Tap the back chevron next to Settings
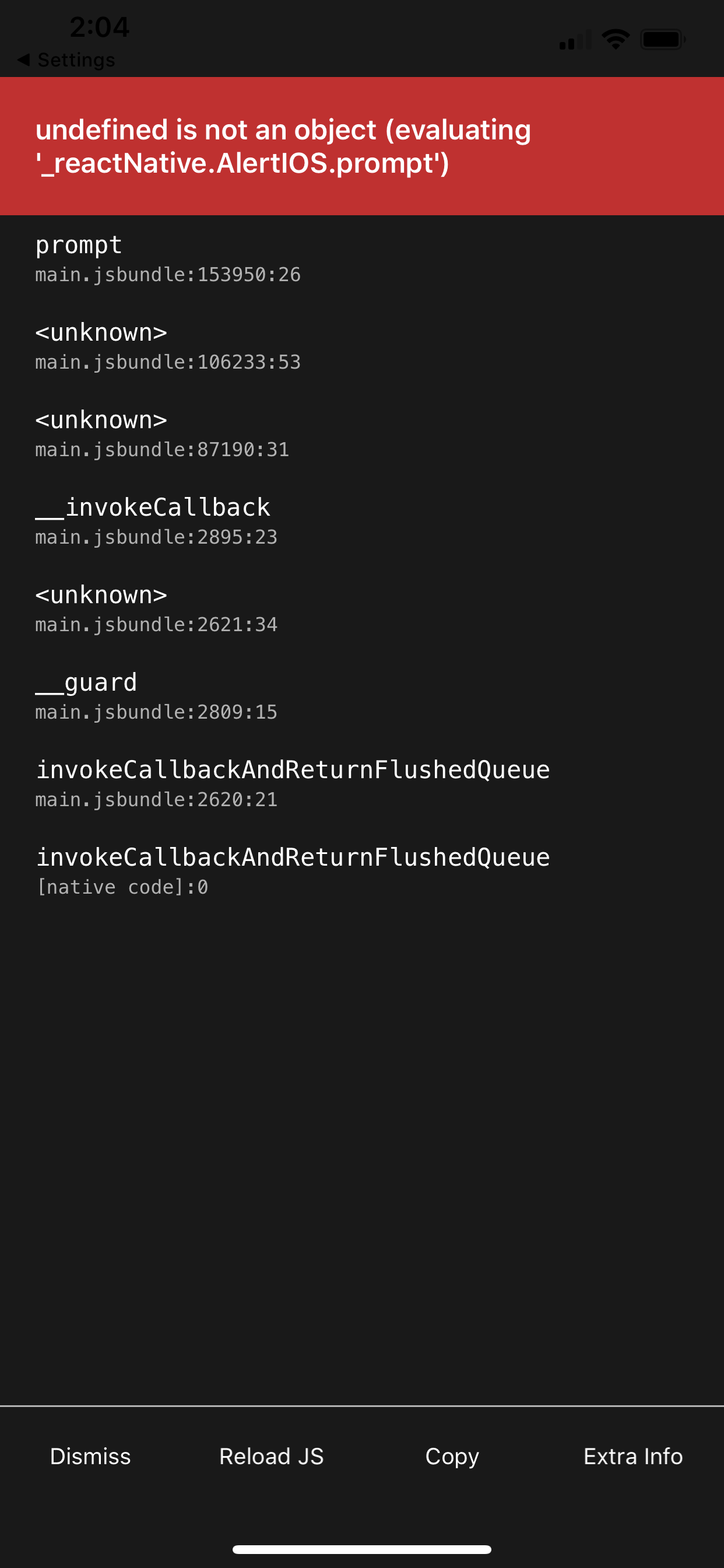 (x=23, y=60)
